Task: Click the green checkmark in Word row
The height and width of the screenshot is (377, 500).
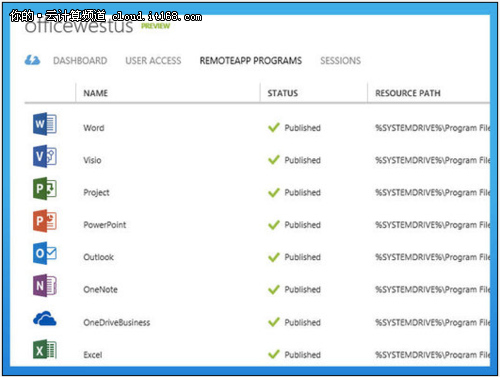Action: point(274,127)
